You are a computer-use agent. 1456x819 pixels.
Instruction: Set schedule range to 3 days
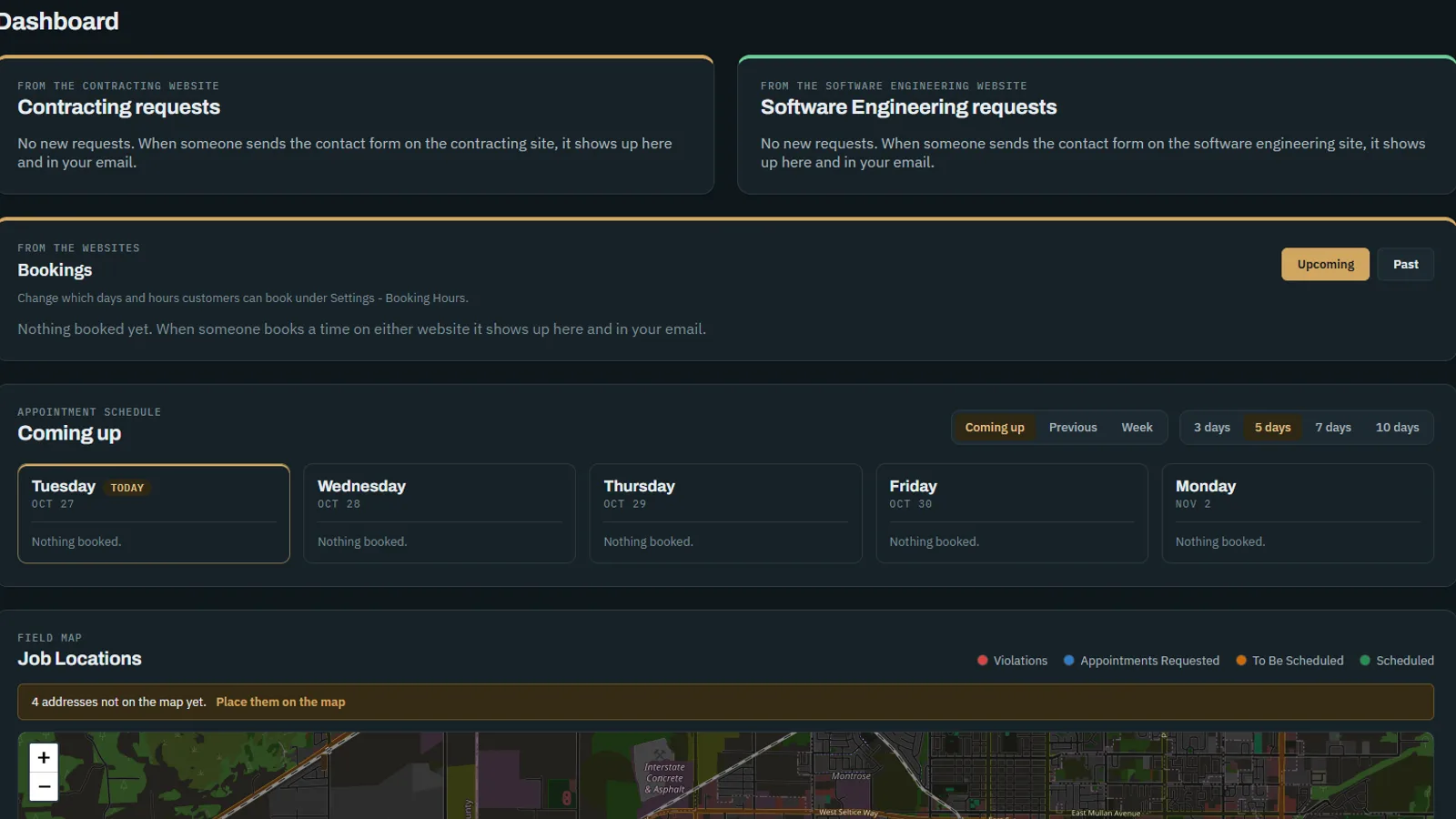click(1212, 427)
